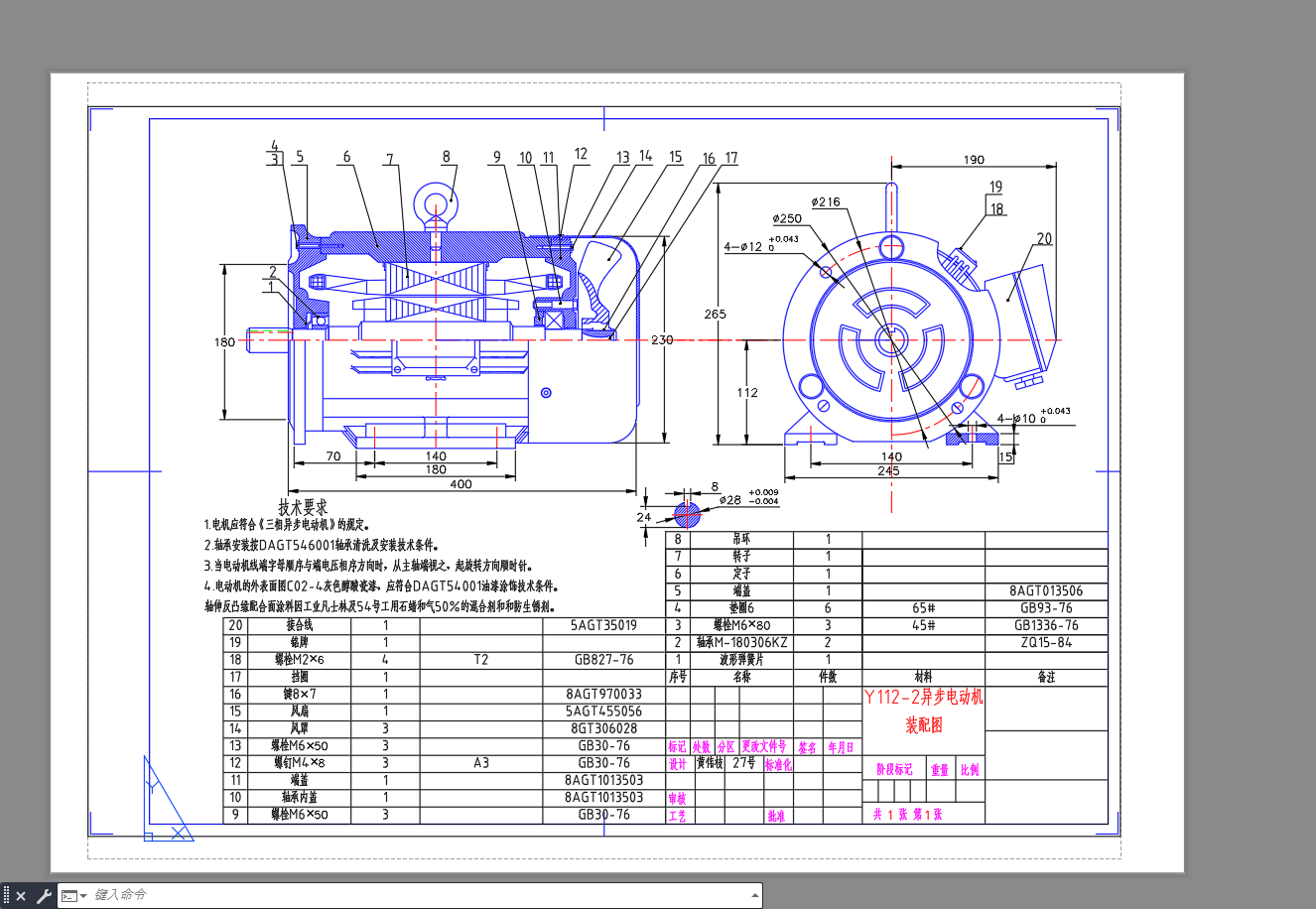
Task: Select the part name 螺栓M2×6
Action: (x=300, y=660)
